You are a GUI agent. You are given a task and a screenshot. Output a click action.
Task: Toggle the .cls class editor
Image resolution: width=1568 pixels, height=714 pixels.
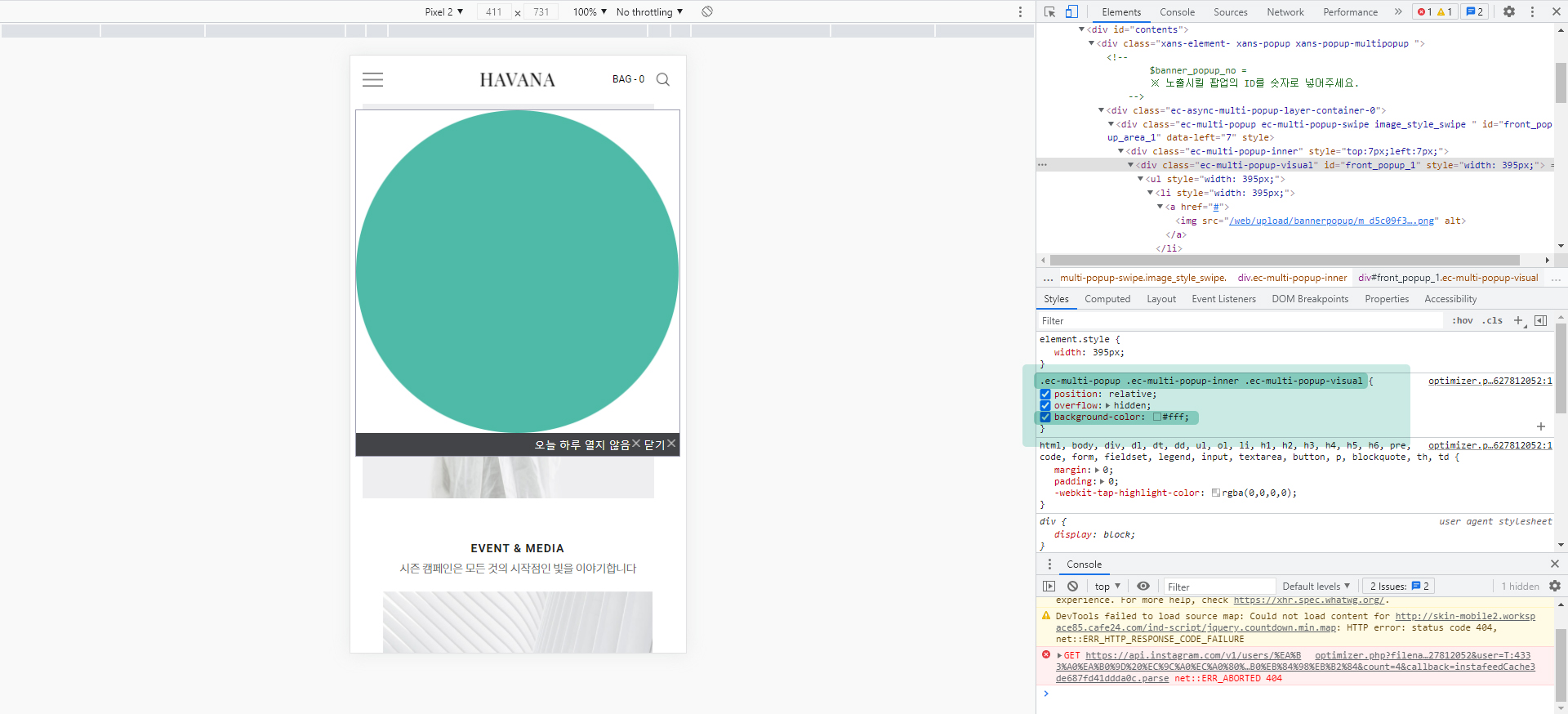[x=1493, y=321]
